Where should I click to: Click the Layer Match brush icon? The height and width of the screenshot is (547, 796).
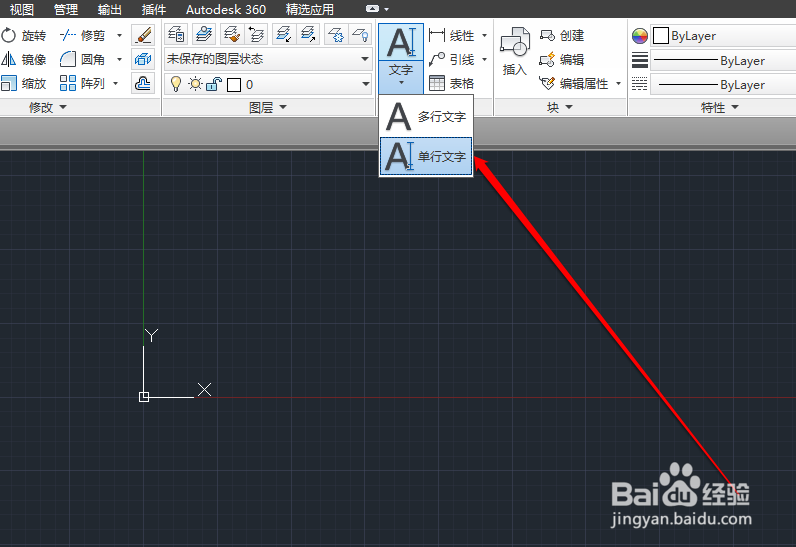point(232,35)
